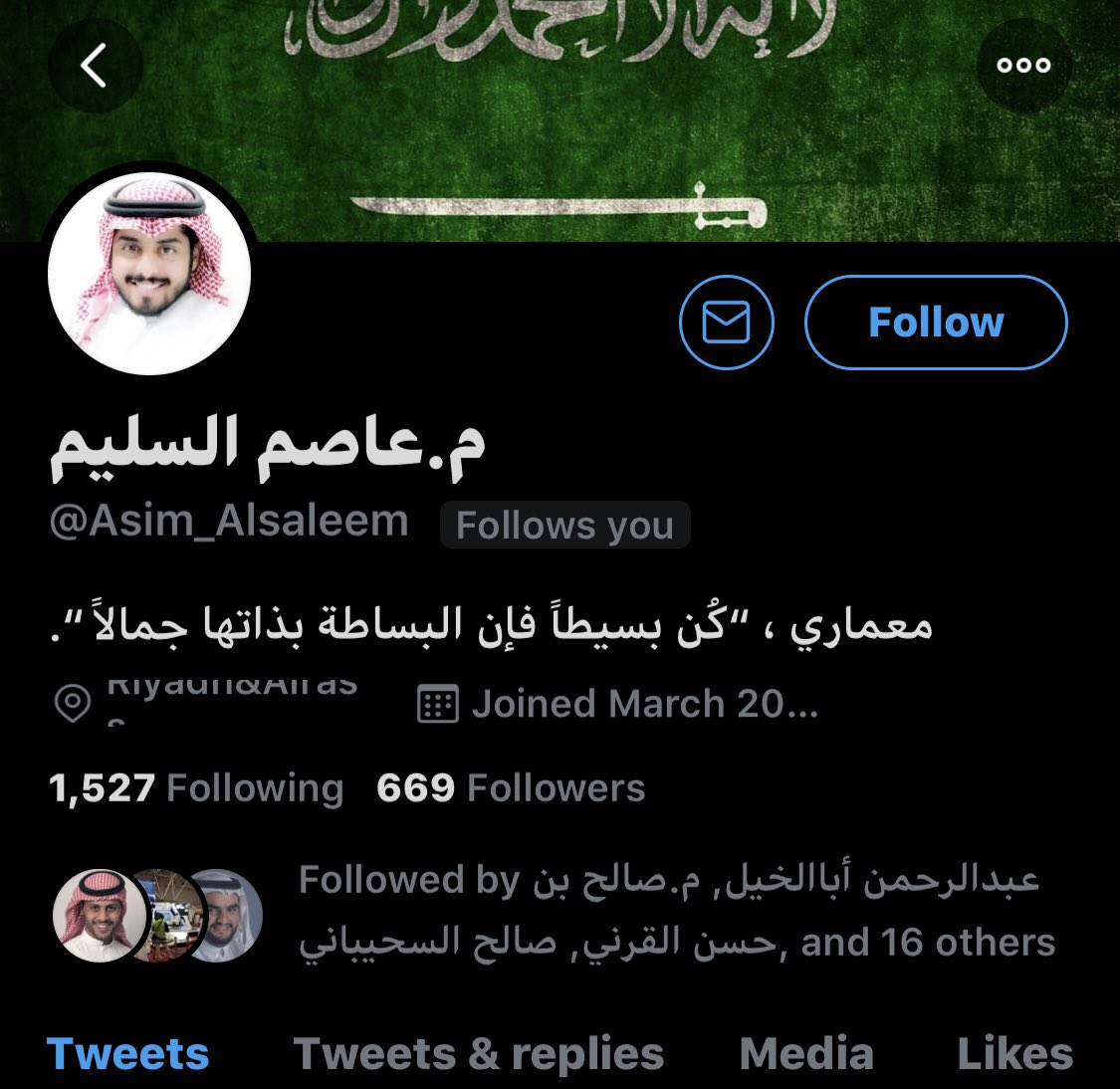Tap the third mutual follower avatar
This screenshot has height=1089, width=1120.
(227, 916)
